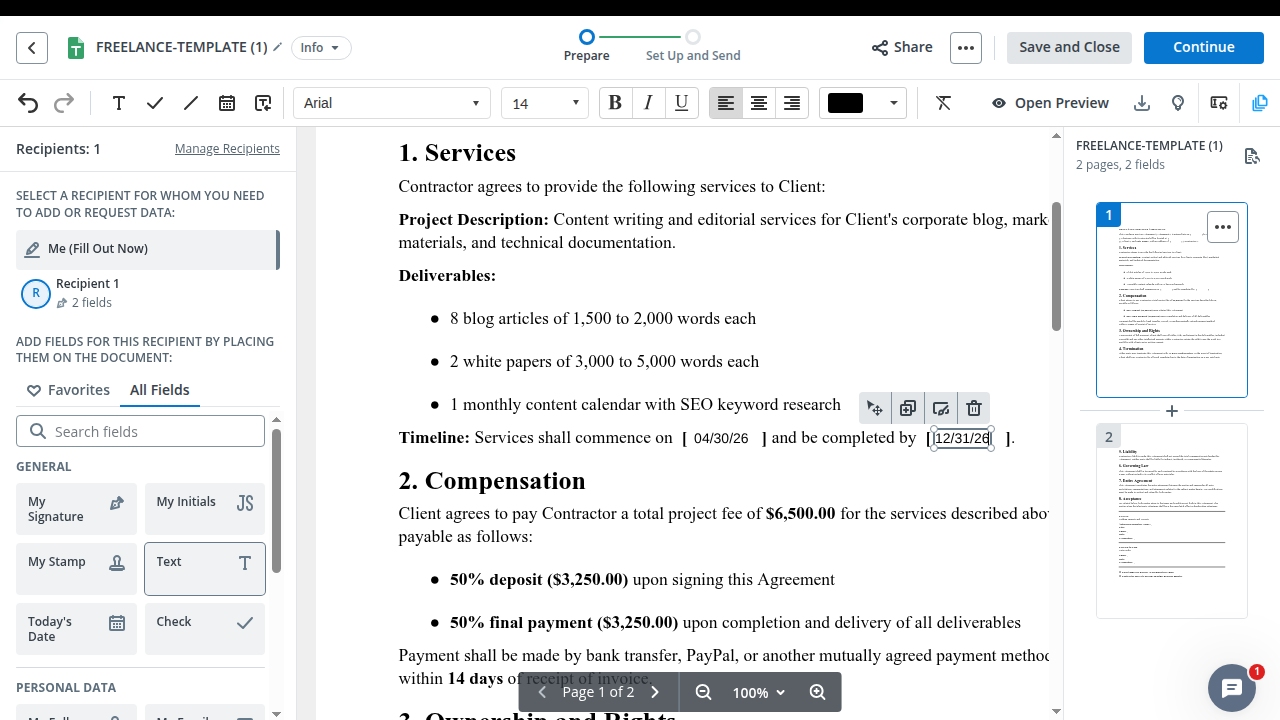Select the line drawing tool
Image resolution: width=1280 pixels, height=720 pixels.
(191, 103)
